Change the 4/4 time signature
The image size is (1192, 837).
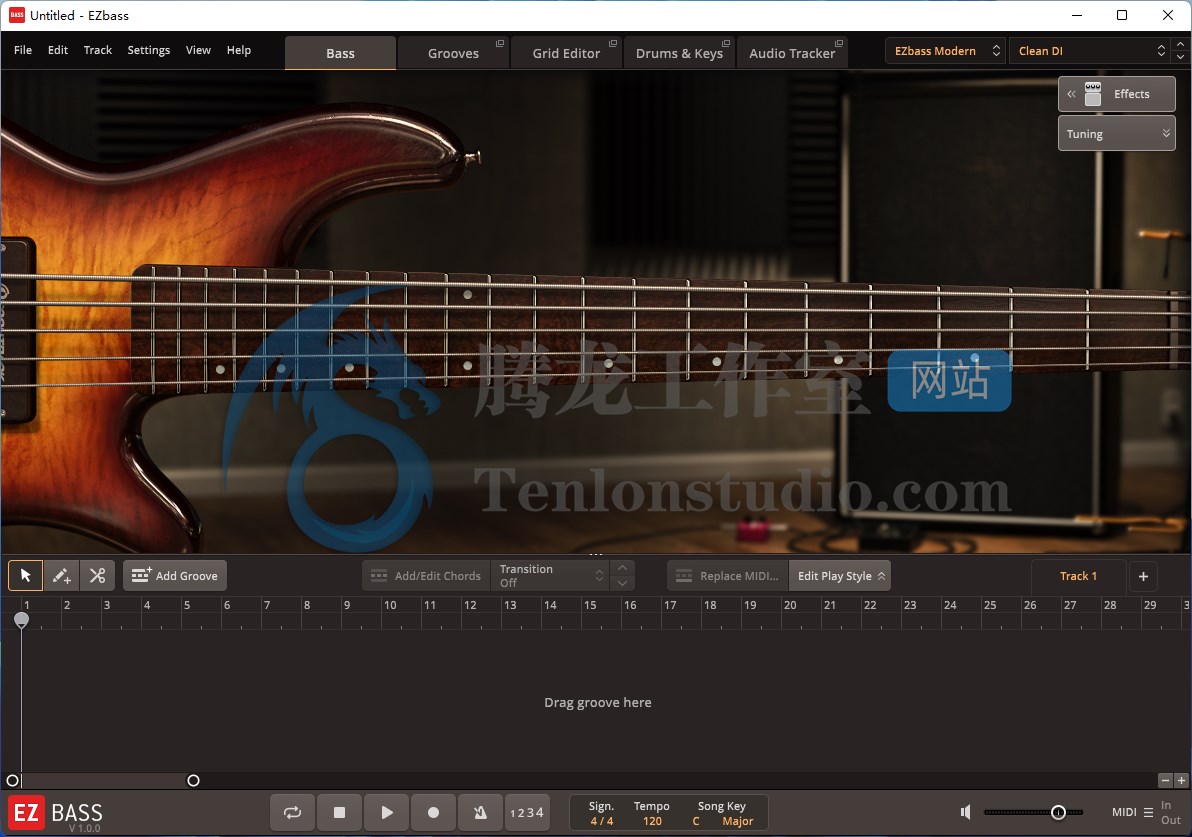601,821
